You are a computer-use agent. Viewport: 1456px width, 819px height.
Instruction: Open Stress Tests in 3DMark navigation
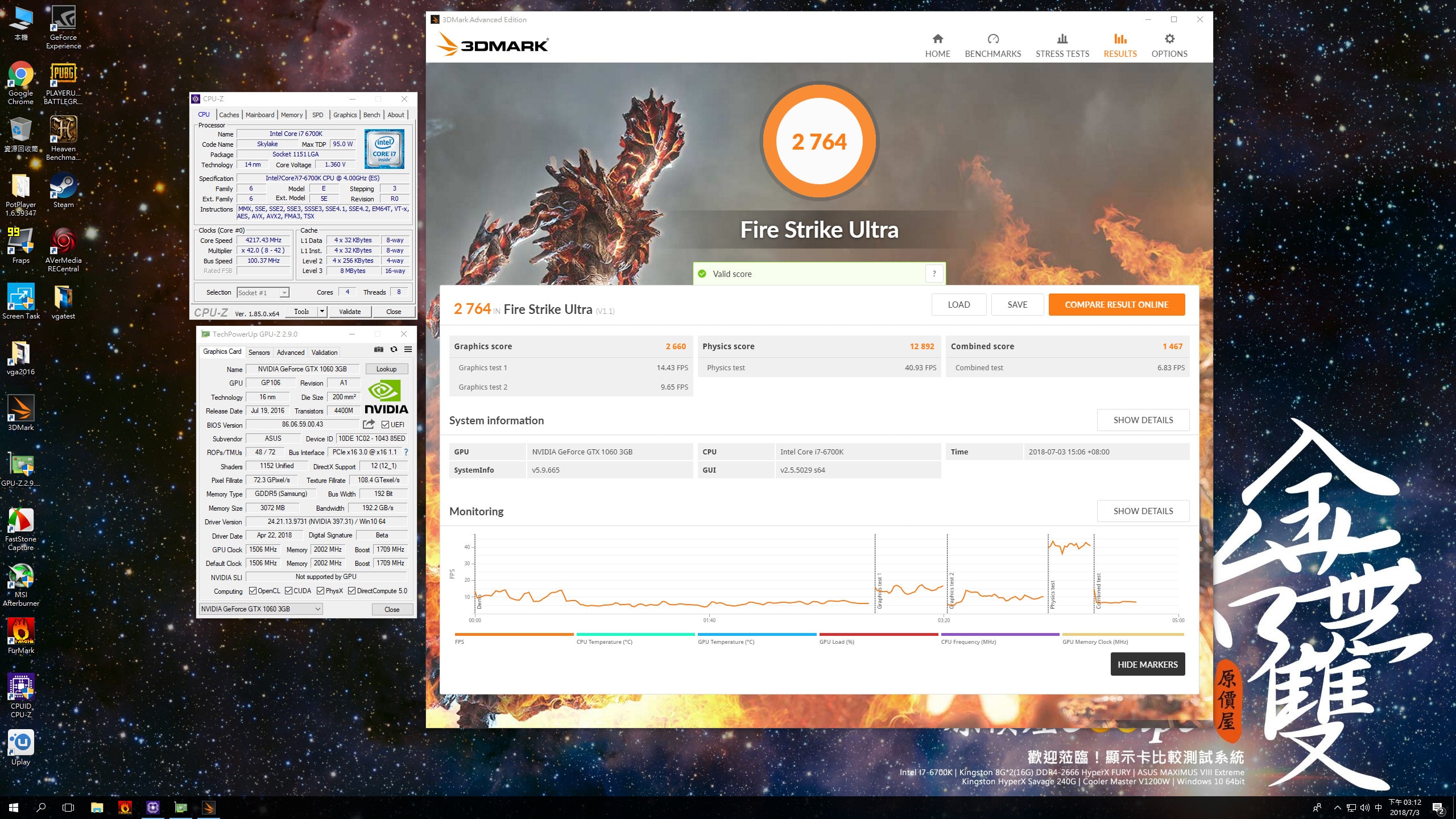(1062, 45)
